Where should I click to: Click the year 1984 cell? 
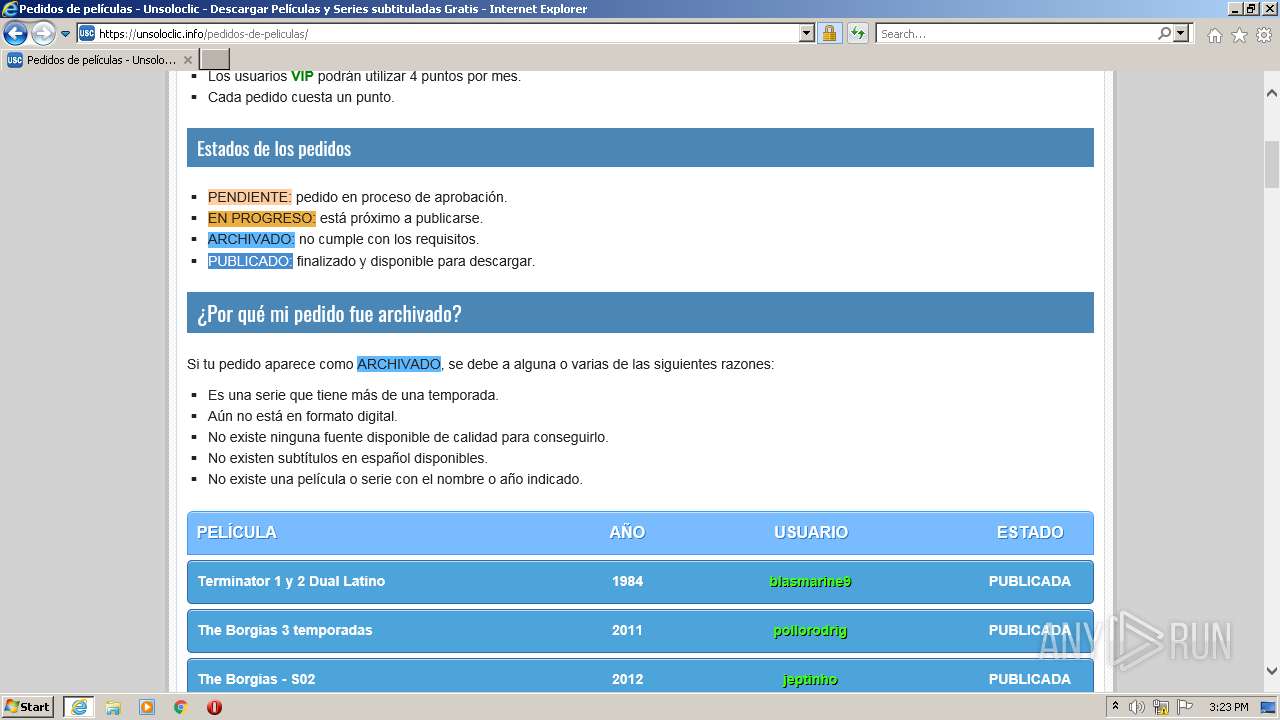pos(628,581)
